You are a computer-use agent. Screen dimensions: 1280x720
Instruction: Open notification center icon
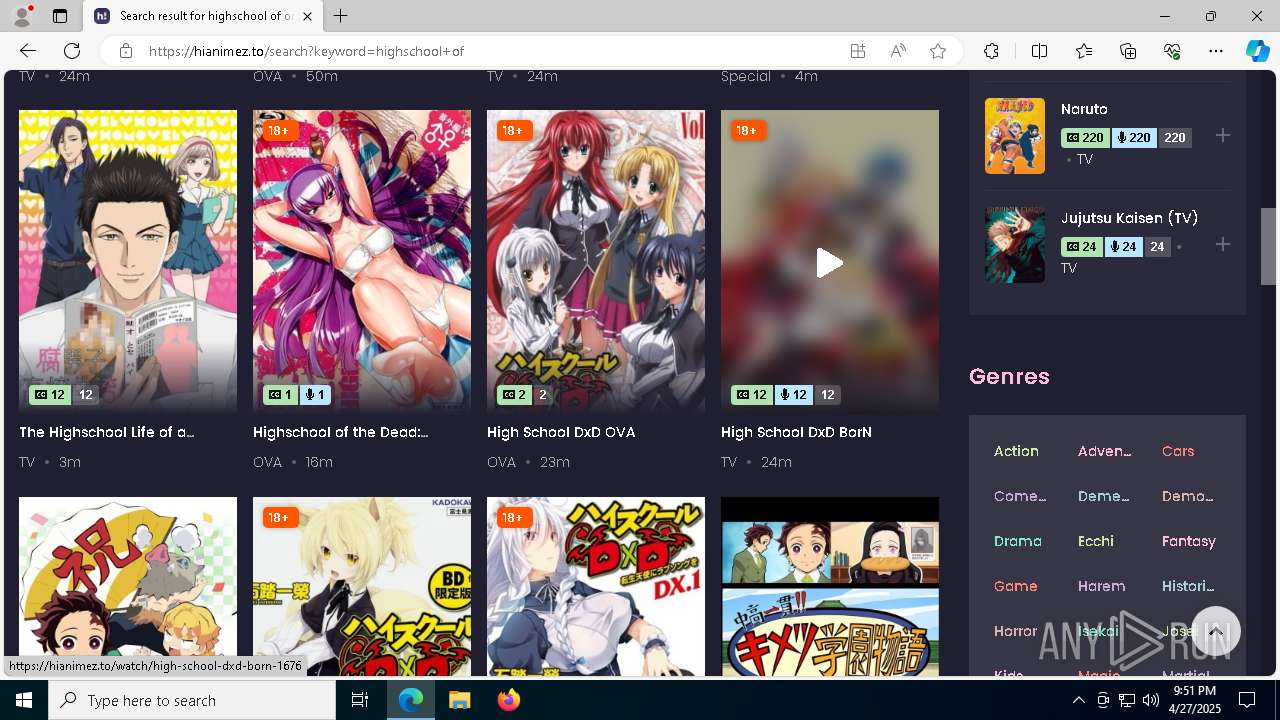[1247, 700]
